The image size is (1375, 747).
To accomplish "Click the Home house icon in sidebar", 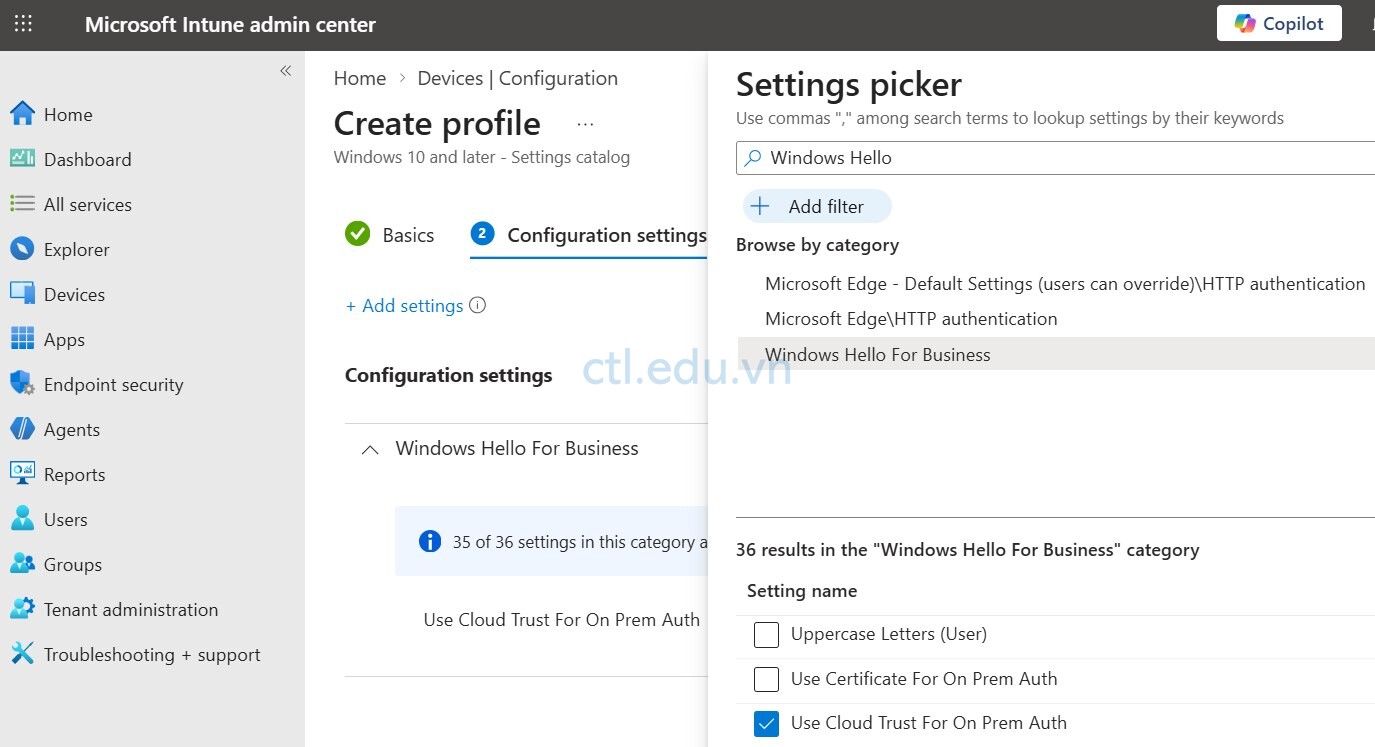I will [x=22, y=114].
